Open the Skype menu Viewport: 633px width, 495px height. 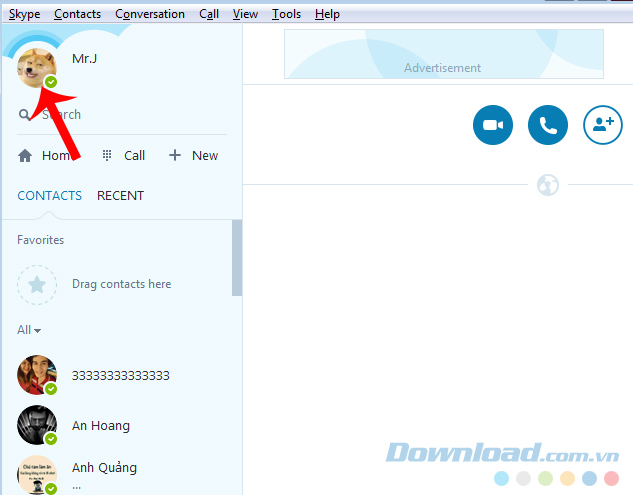coord(25,14)
